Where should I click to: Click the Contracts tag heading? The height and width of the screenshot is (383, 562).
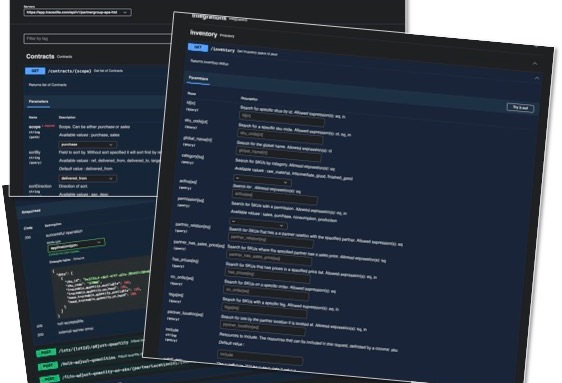pos(40,57)
